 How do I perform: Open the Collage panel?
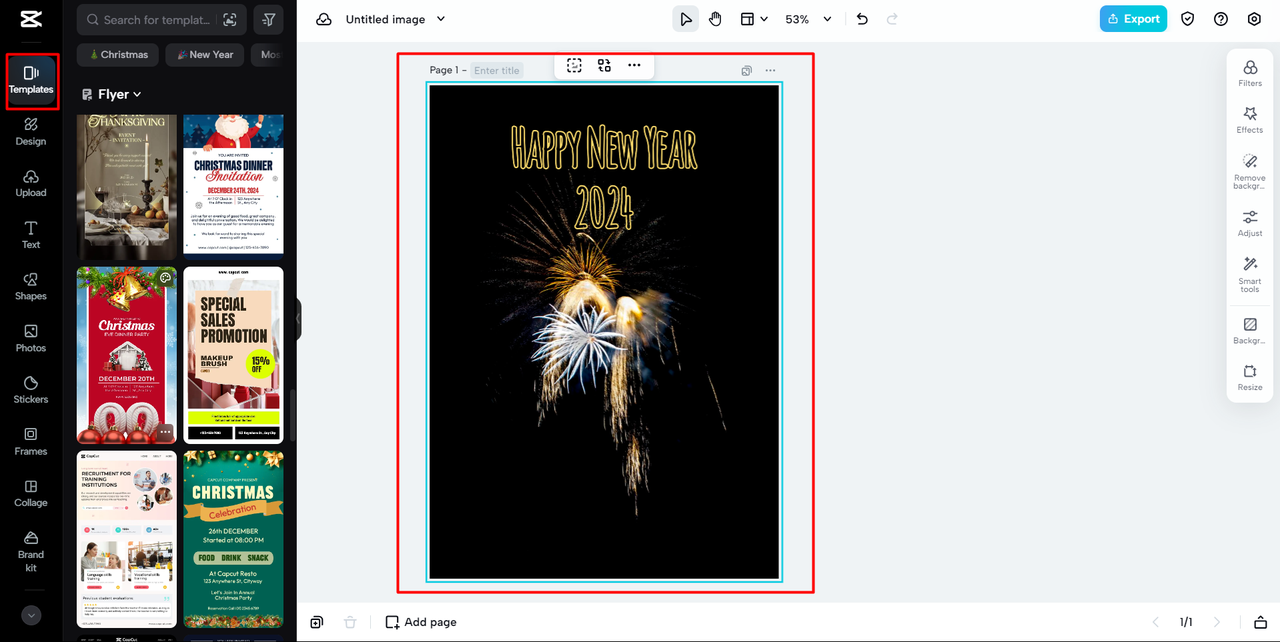pyautogui.click(x=31, y=493)
